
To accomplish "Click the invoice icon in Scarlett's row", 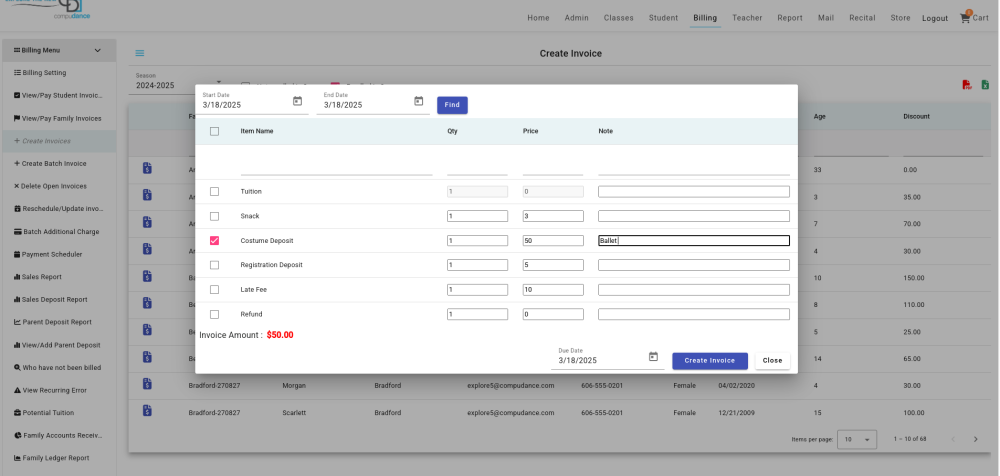I will pyautogui.click(x=147, y=411).
